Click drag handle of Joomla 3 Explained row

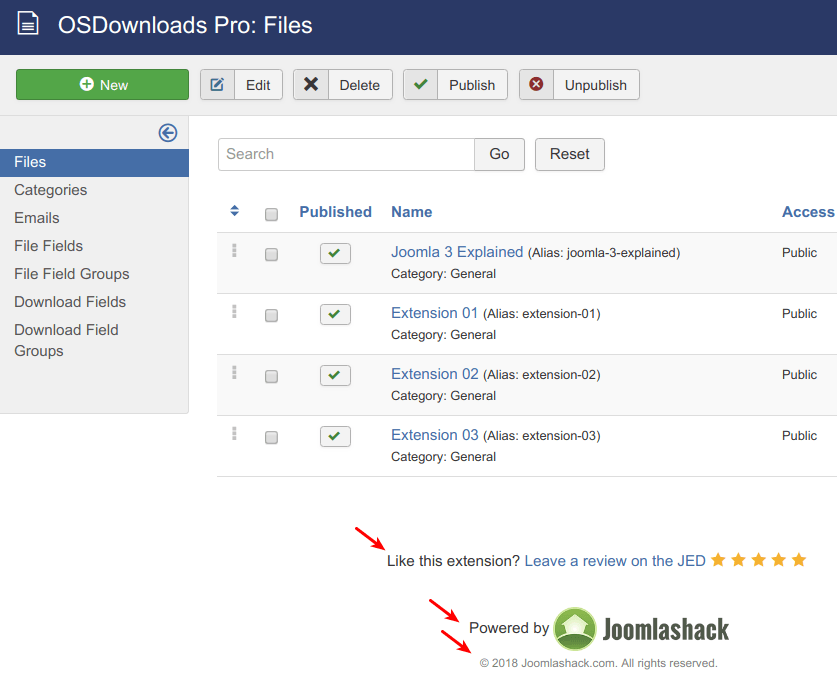[234, 250]
